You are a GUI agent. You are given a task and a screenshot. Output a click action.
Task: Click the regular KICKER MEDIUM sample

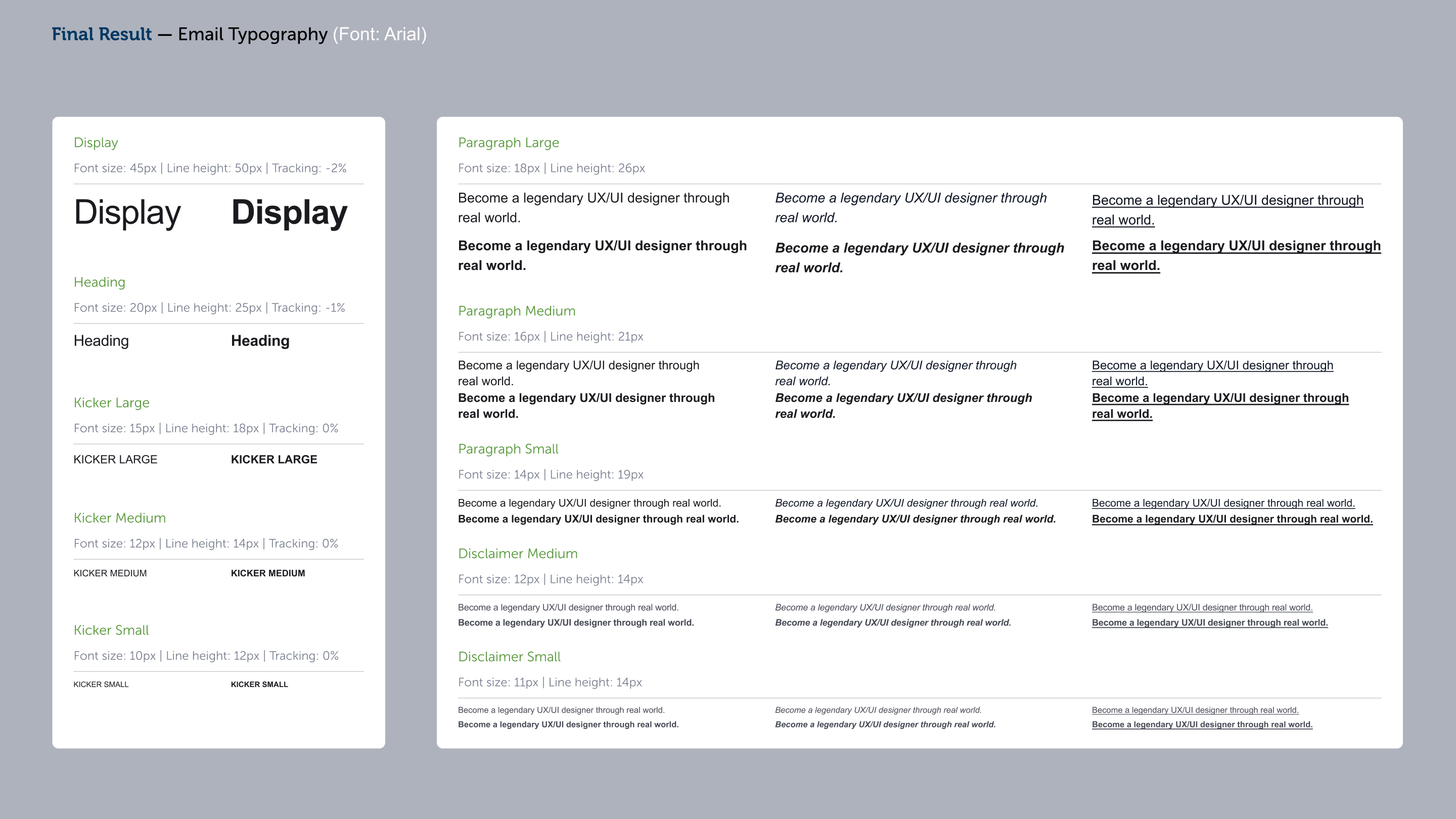pos(110,573)
